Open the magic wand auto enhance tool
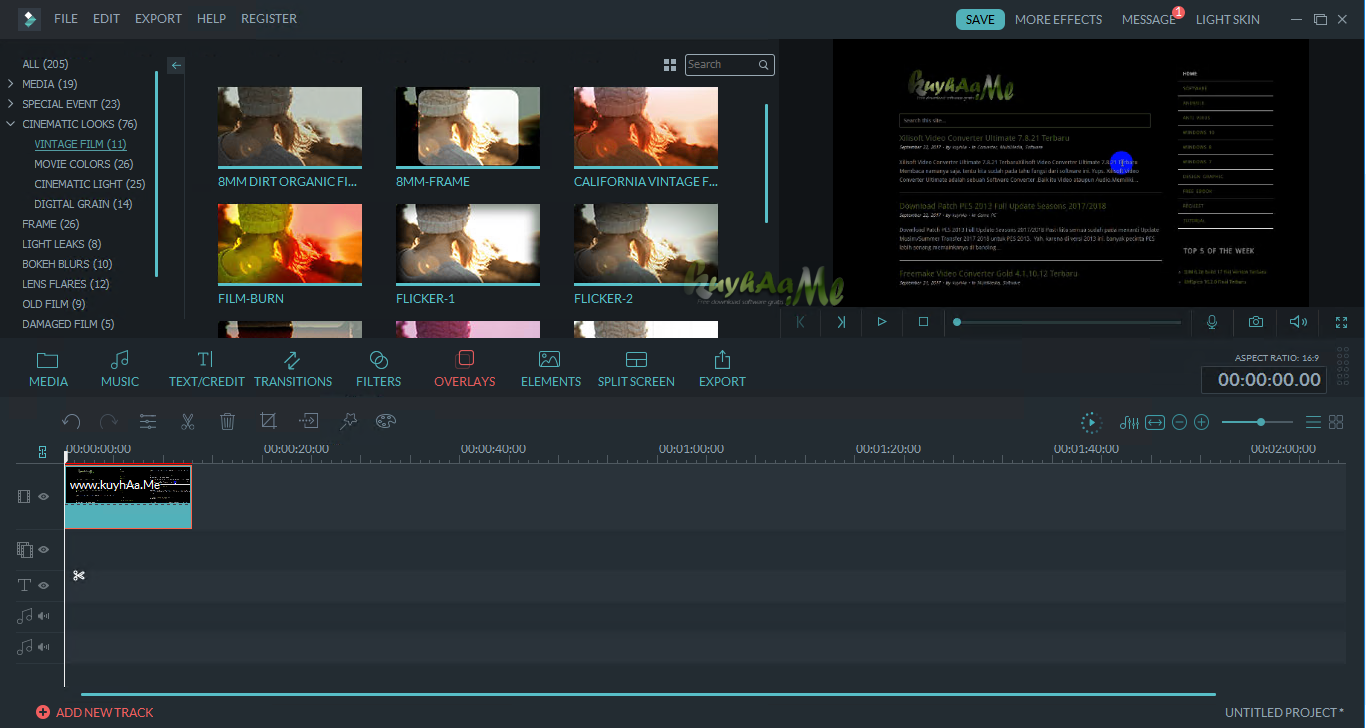The height and width of the screenshot is (728, 1366). pos(348,422)
